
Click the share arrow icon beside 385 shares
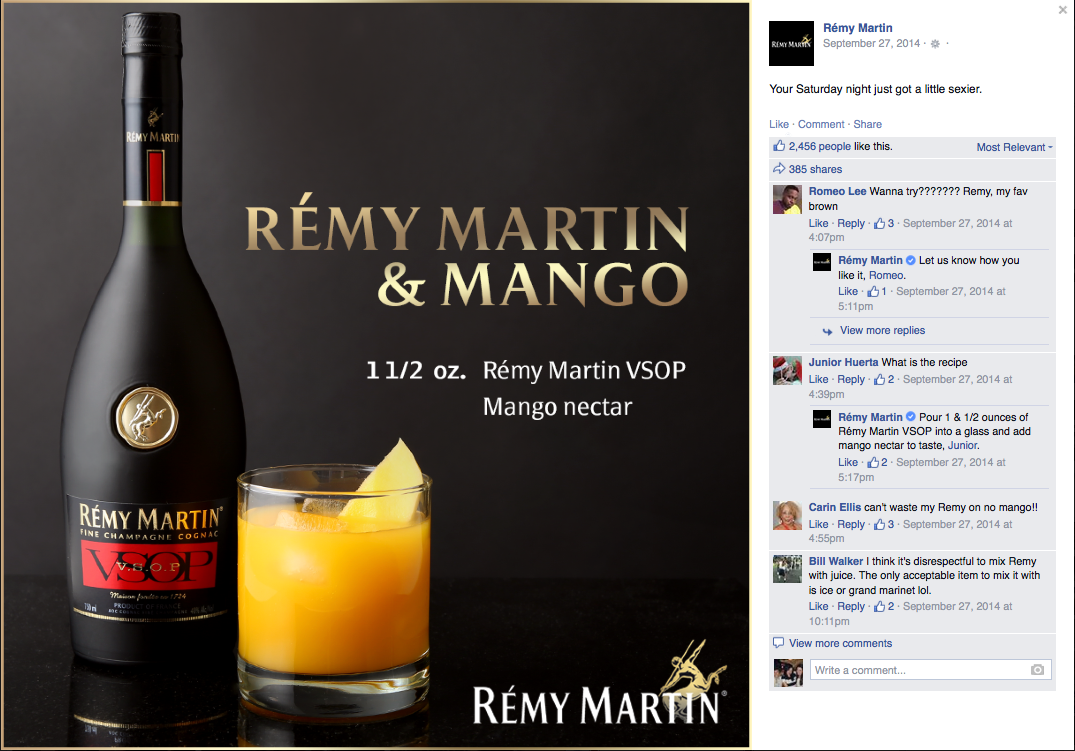(x=779, y=169)
